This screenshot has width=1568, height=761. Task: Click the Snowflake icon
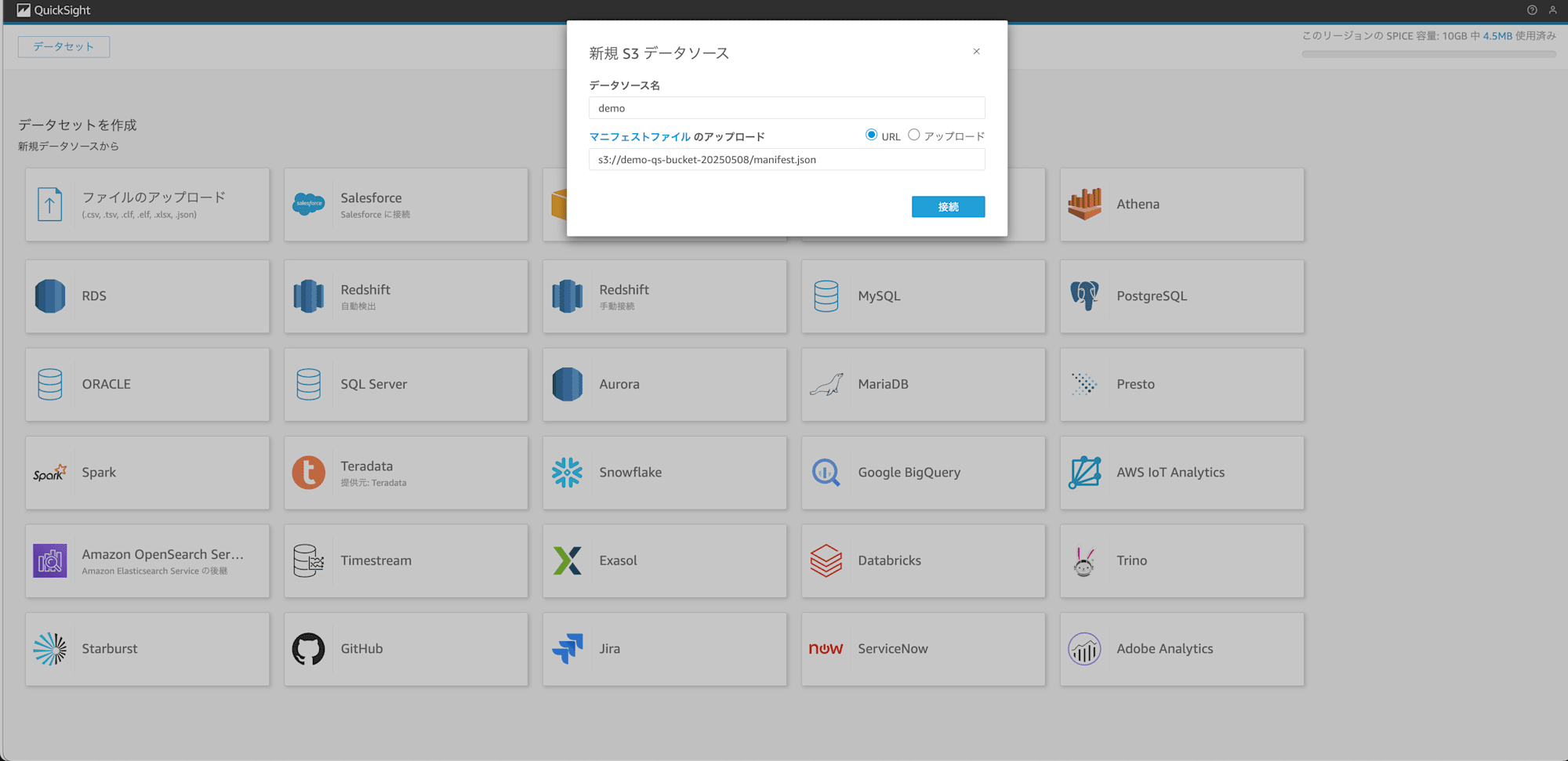coord(567,473)
